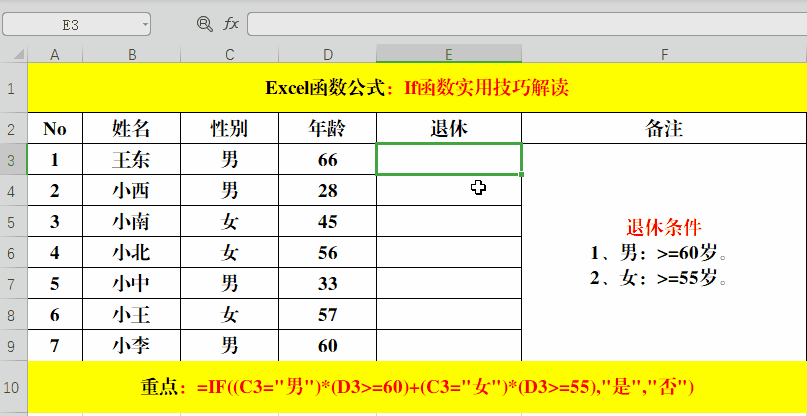Click the '姓名' header cell
The width and height of the screenshot is (807, 416).
point(132,128)
